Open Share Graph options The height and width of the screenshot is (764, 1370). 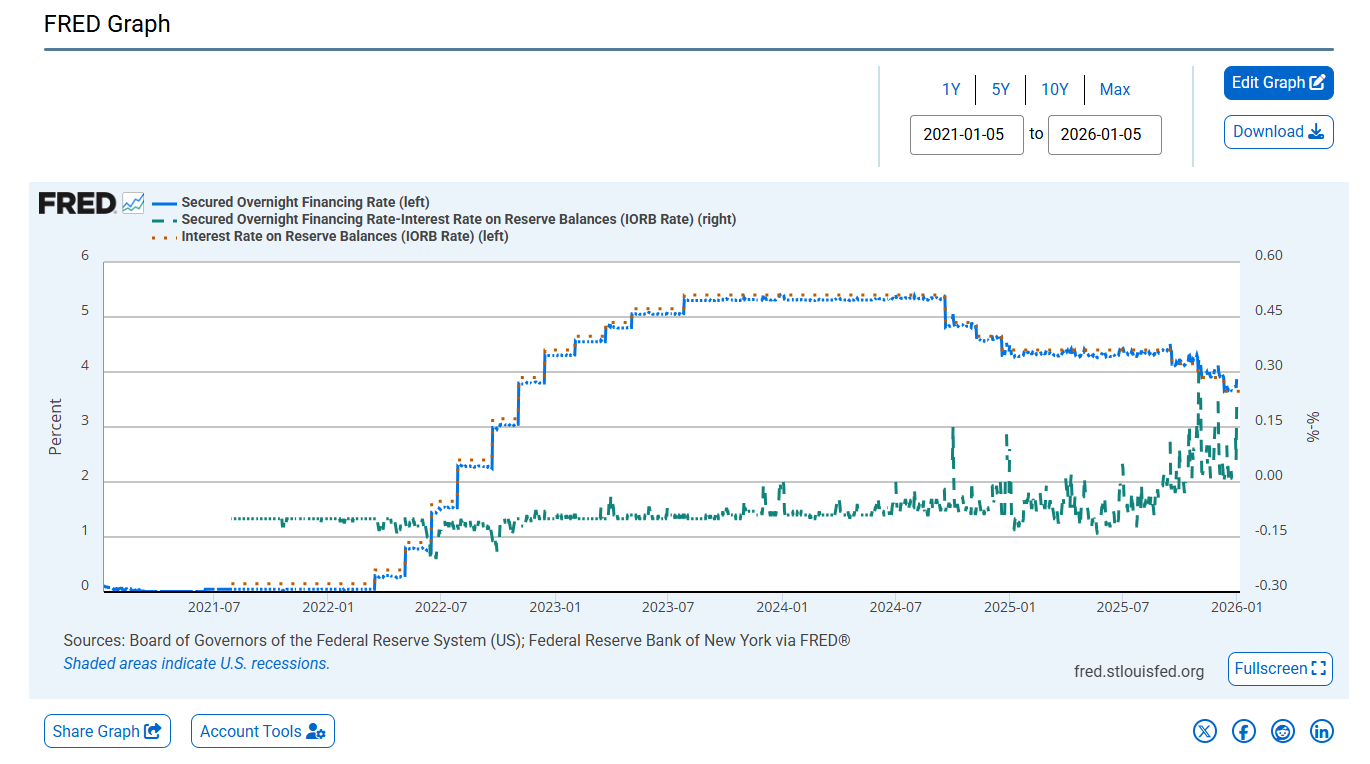click(x=107, y=731)
